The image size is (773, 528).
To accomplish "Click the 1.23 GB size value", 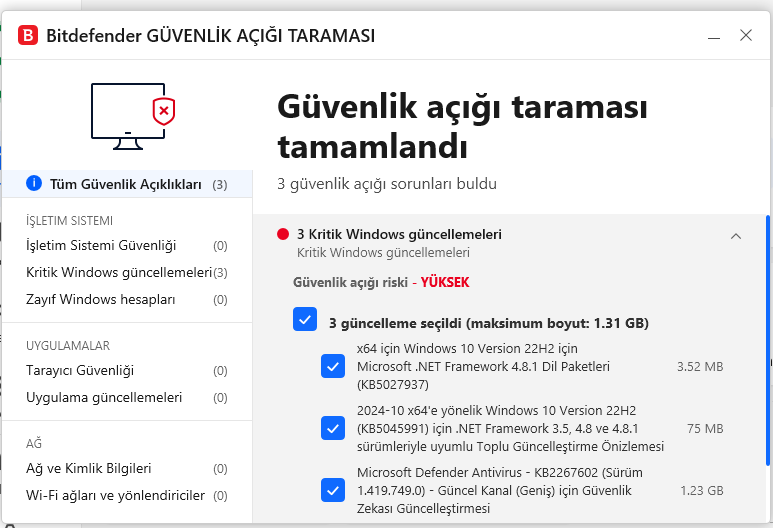I will coord(702,491).
